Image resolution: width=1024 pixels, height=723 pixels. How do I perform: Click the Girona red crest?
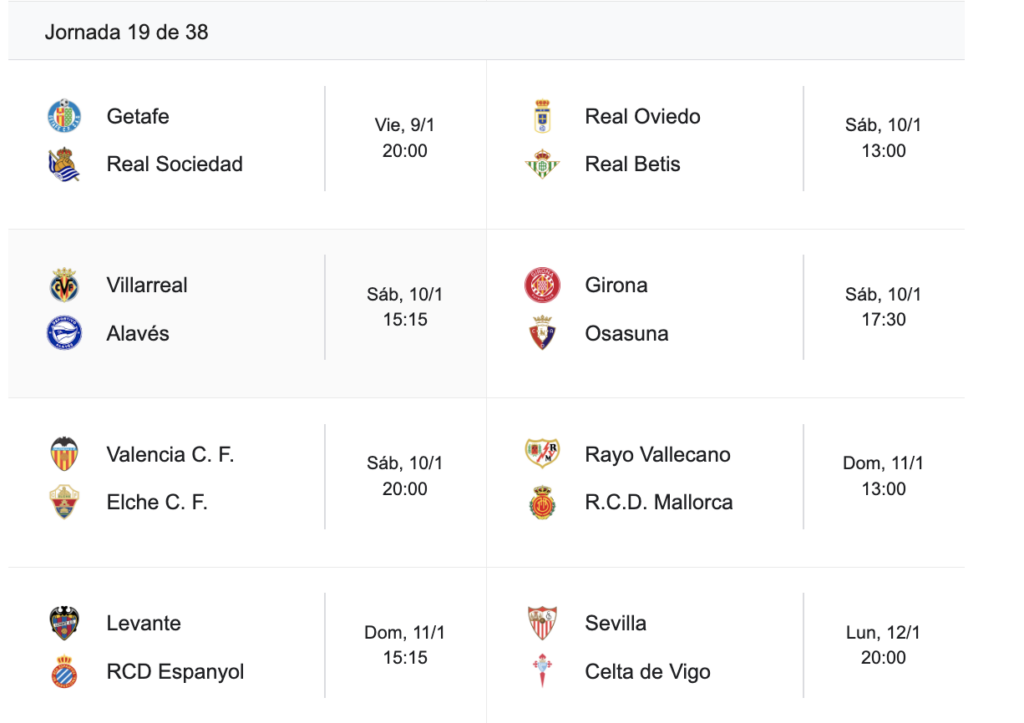(542, 285)
